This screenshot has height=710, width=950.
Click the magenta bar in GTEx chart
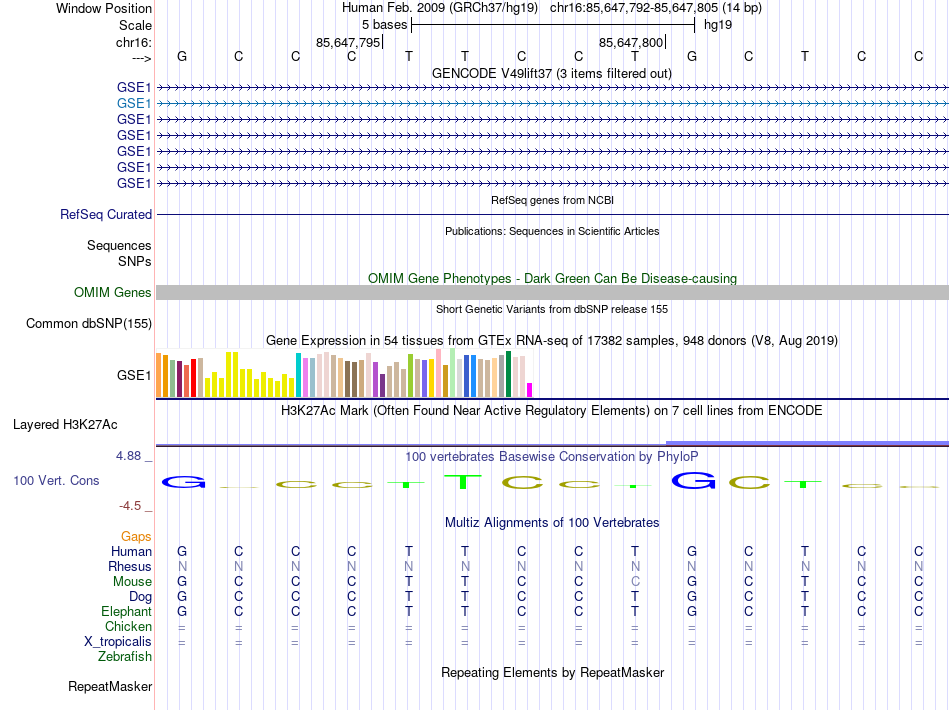[530, 390]
